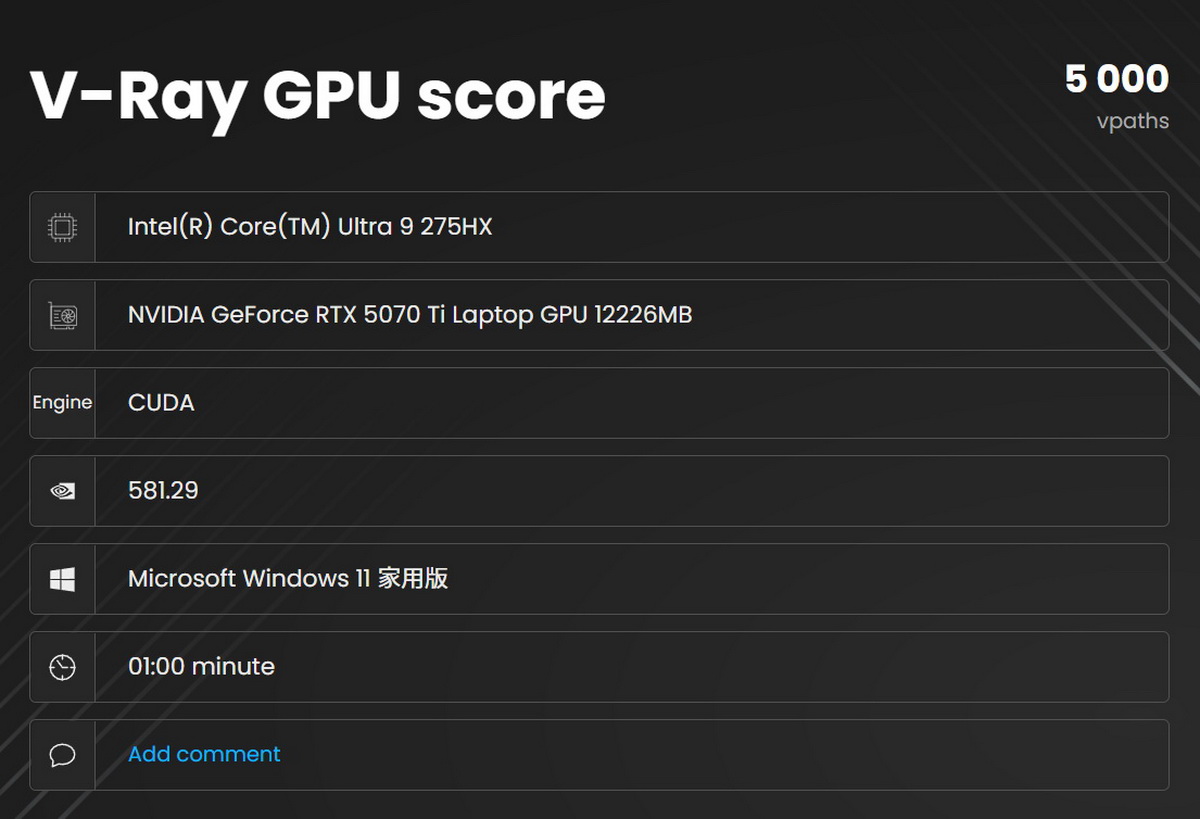Click the 12226MB GPU memory value
This screenshot has width=1200, height=819.
[642, 315]
